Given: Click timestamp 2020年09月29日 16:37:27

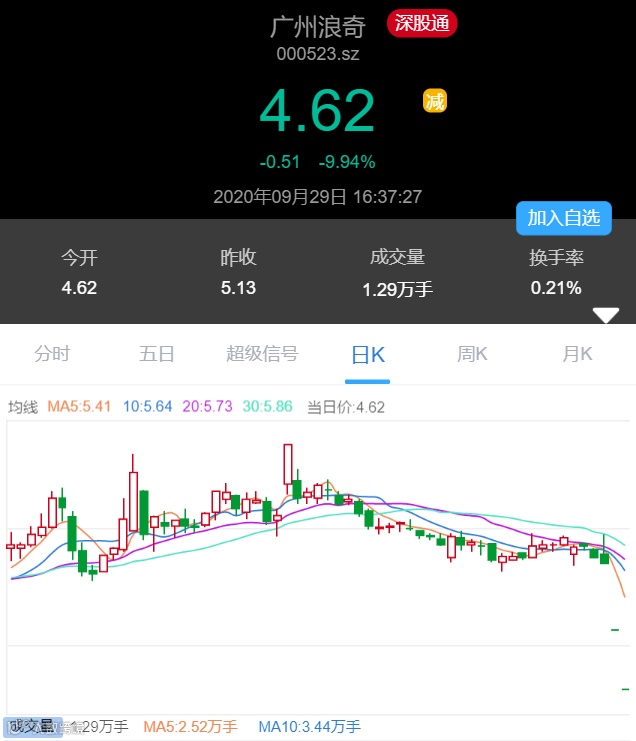Looking at the screenshot, I should 318,197.
